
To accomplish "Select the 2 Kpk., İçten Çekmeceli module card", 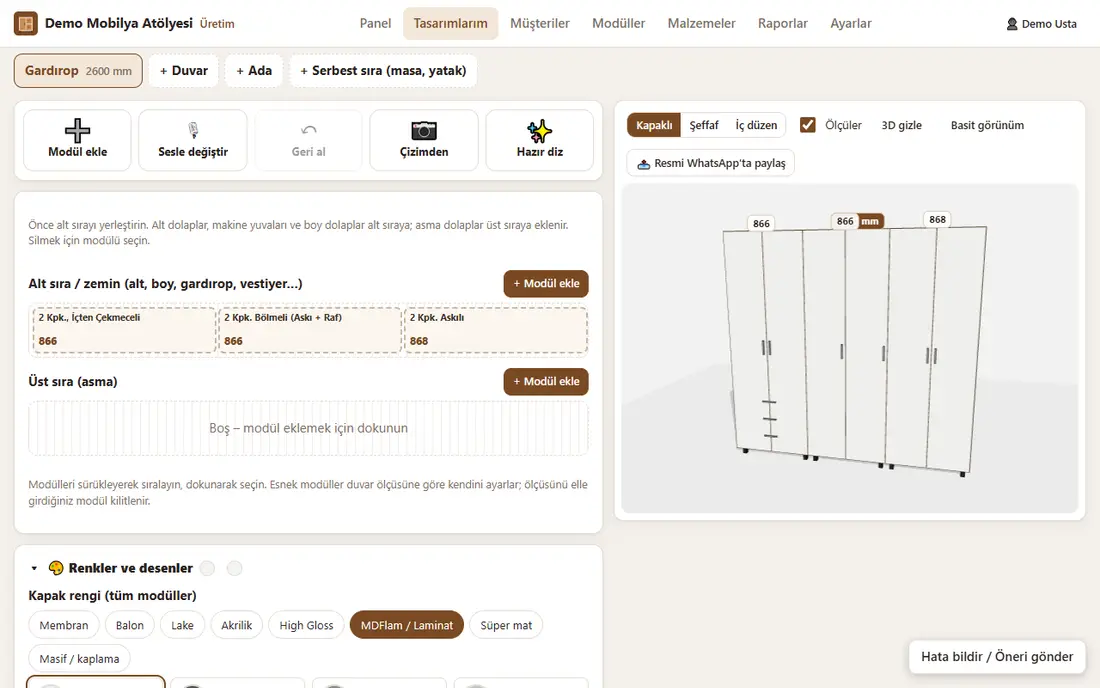I will tap(123, 330).
